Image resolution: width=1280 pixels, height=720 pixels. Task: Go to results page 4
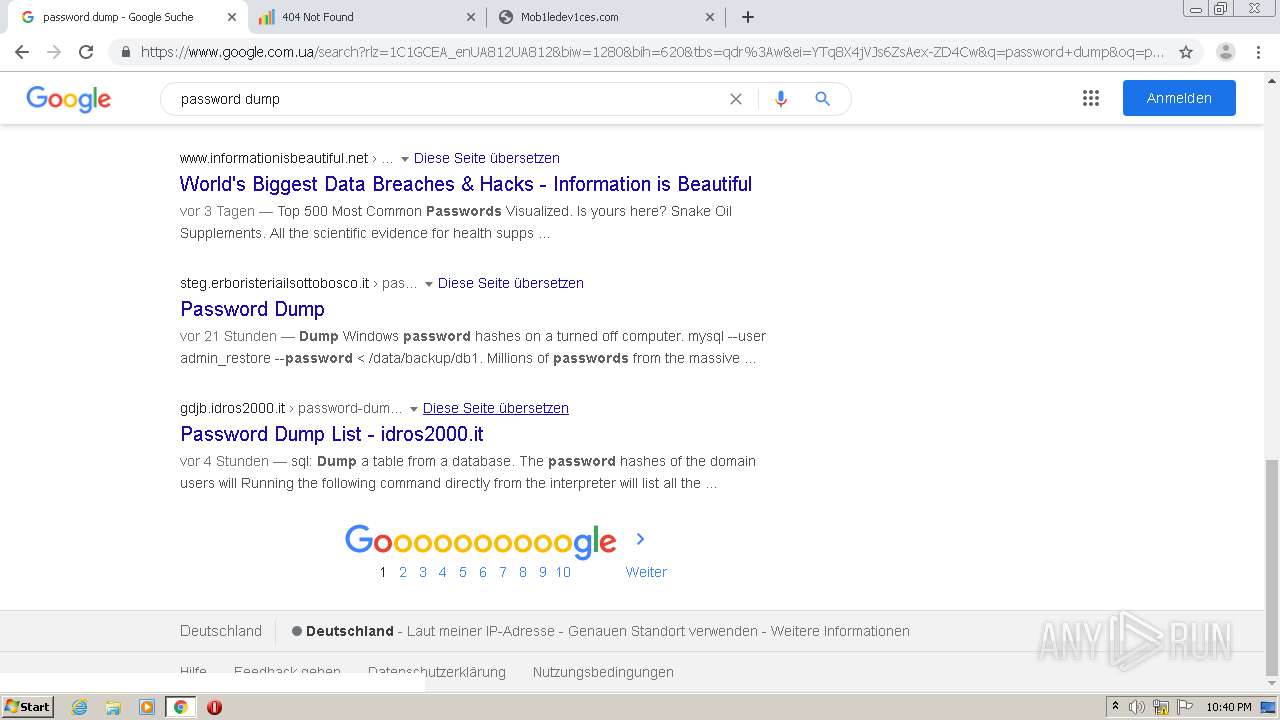point(443,572)
